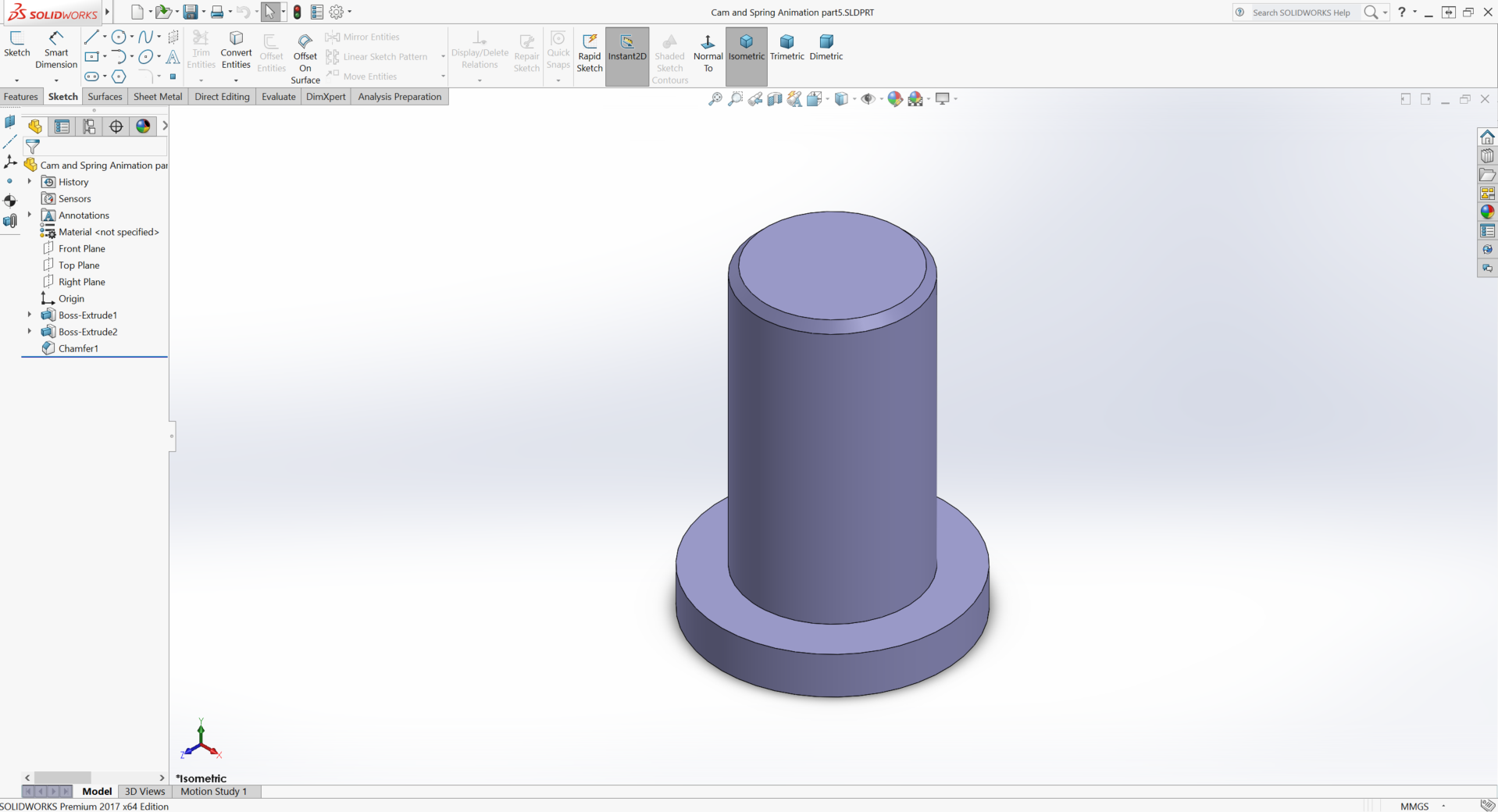Viewport: 1498px width, 812px height.
Task: Click the Convert Entities button
Action: tap(236, 49)
